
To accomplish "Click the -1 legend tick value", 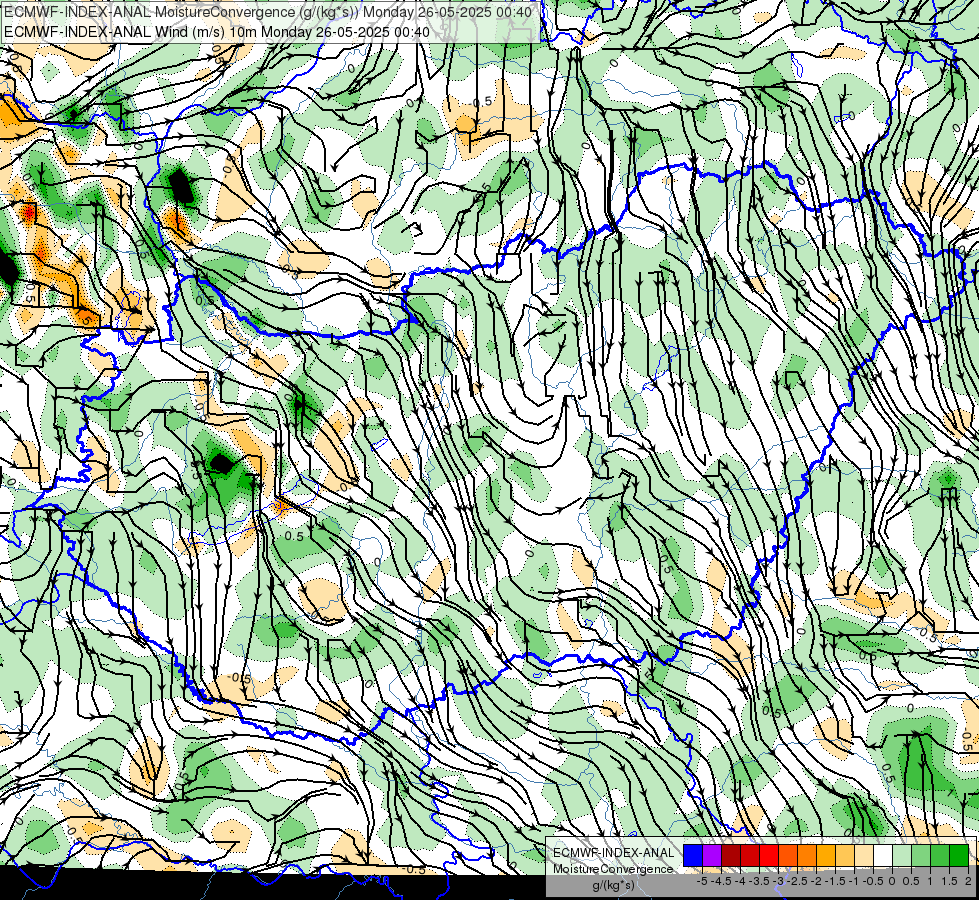I will click(854, 881).
